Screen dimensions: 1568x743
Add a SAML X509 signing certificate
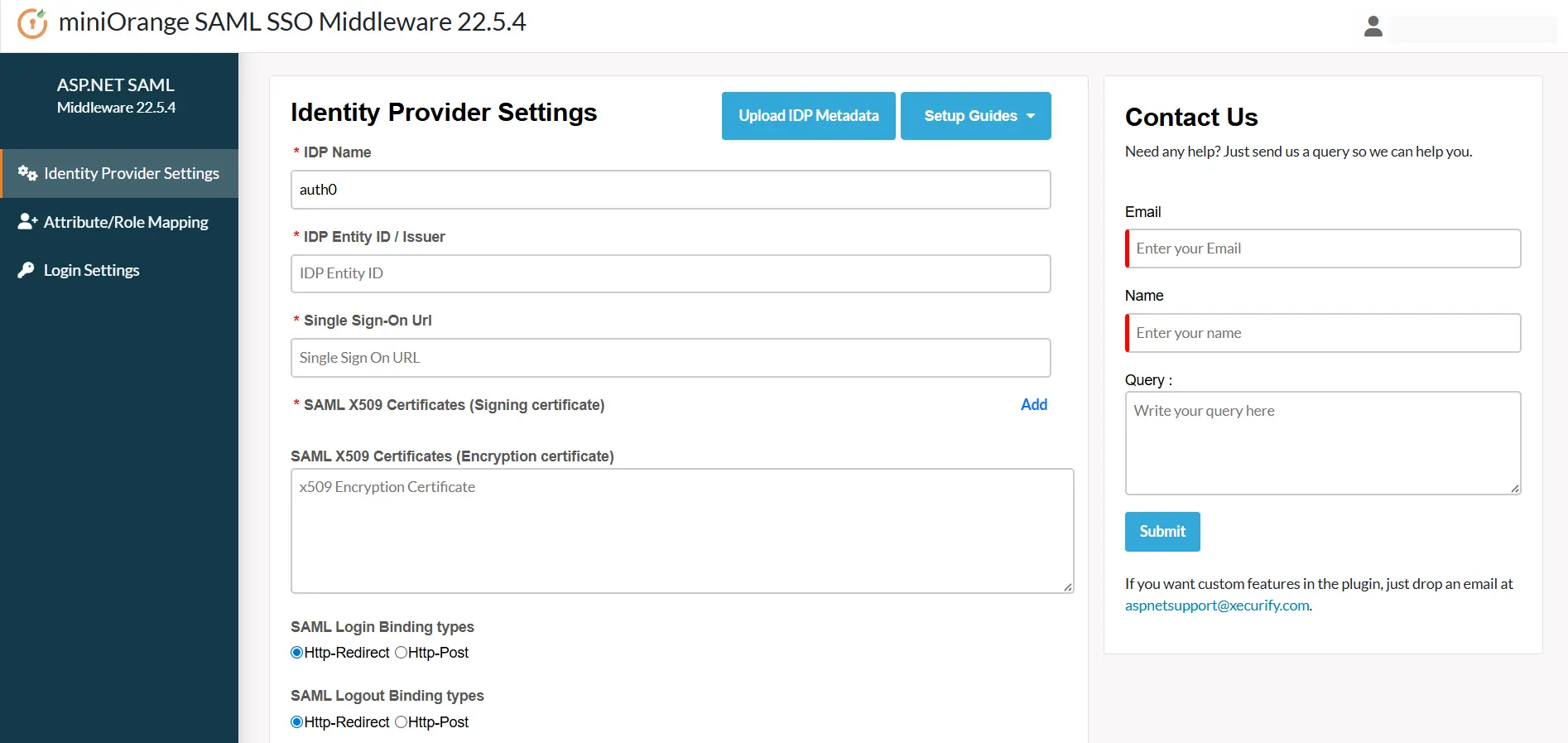1034,404
